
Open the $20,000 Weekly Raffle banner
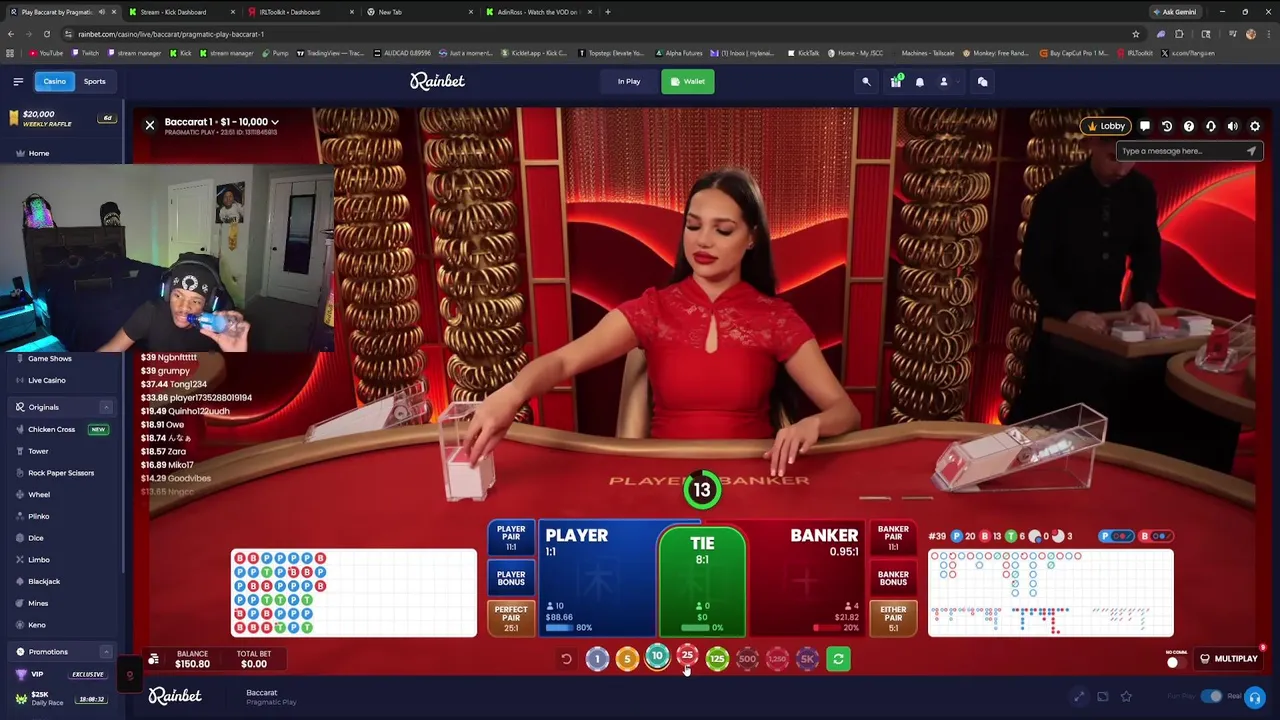point(61,118)
